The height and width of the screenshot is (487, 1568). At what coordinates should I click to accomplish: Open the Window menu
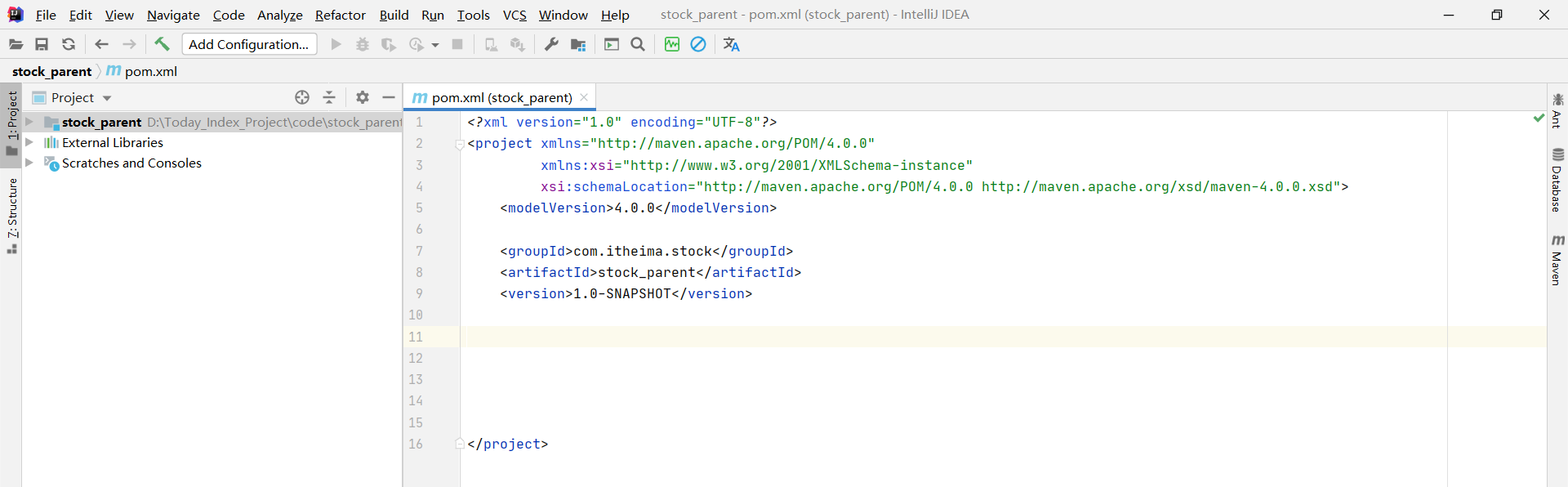point(563,15)
